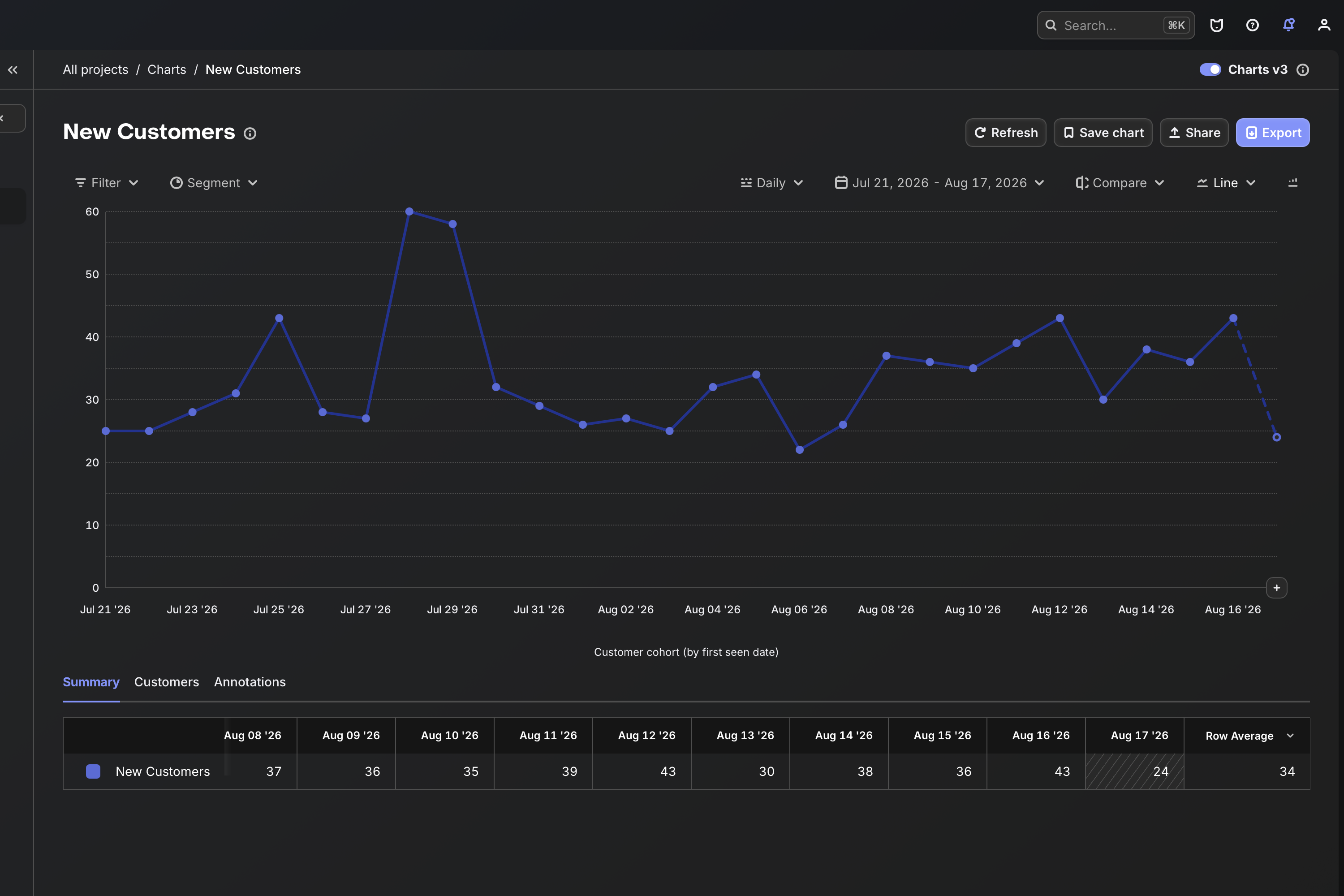
Task: Click the notifications bell icon
Action: pos(1288,25)
